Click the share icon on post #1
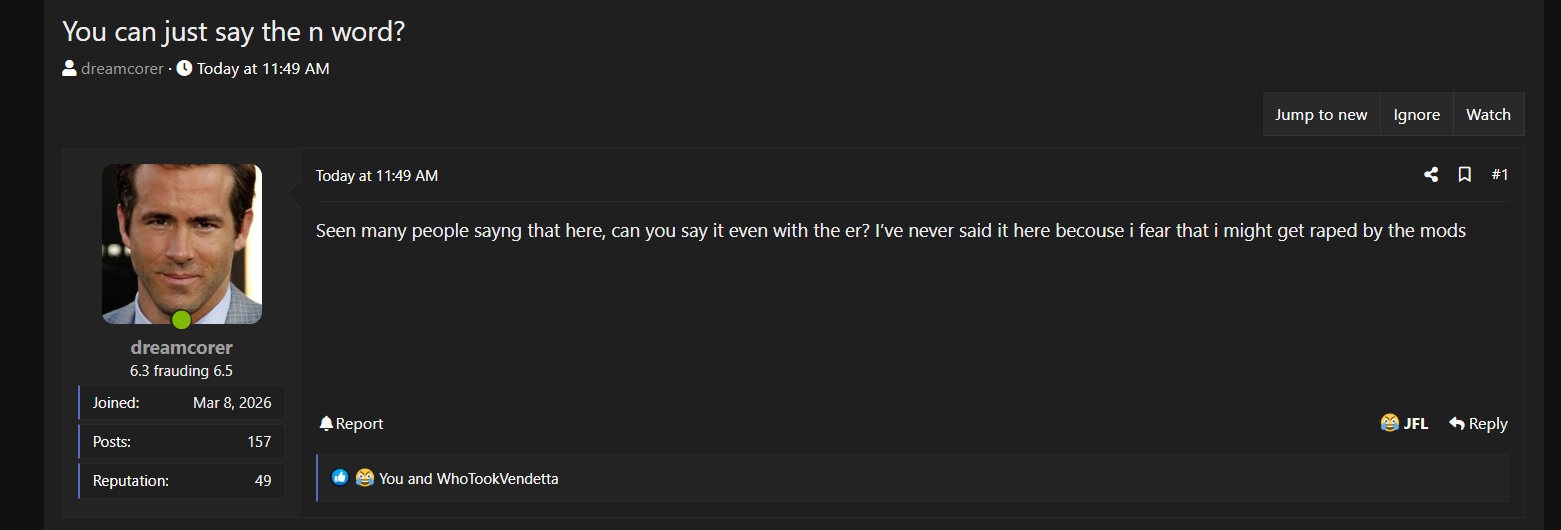This screenshot has height=530, width=1561. coord(1431,175)
